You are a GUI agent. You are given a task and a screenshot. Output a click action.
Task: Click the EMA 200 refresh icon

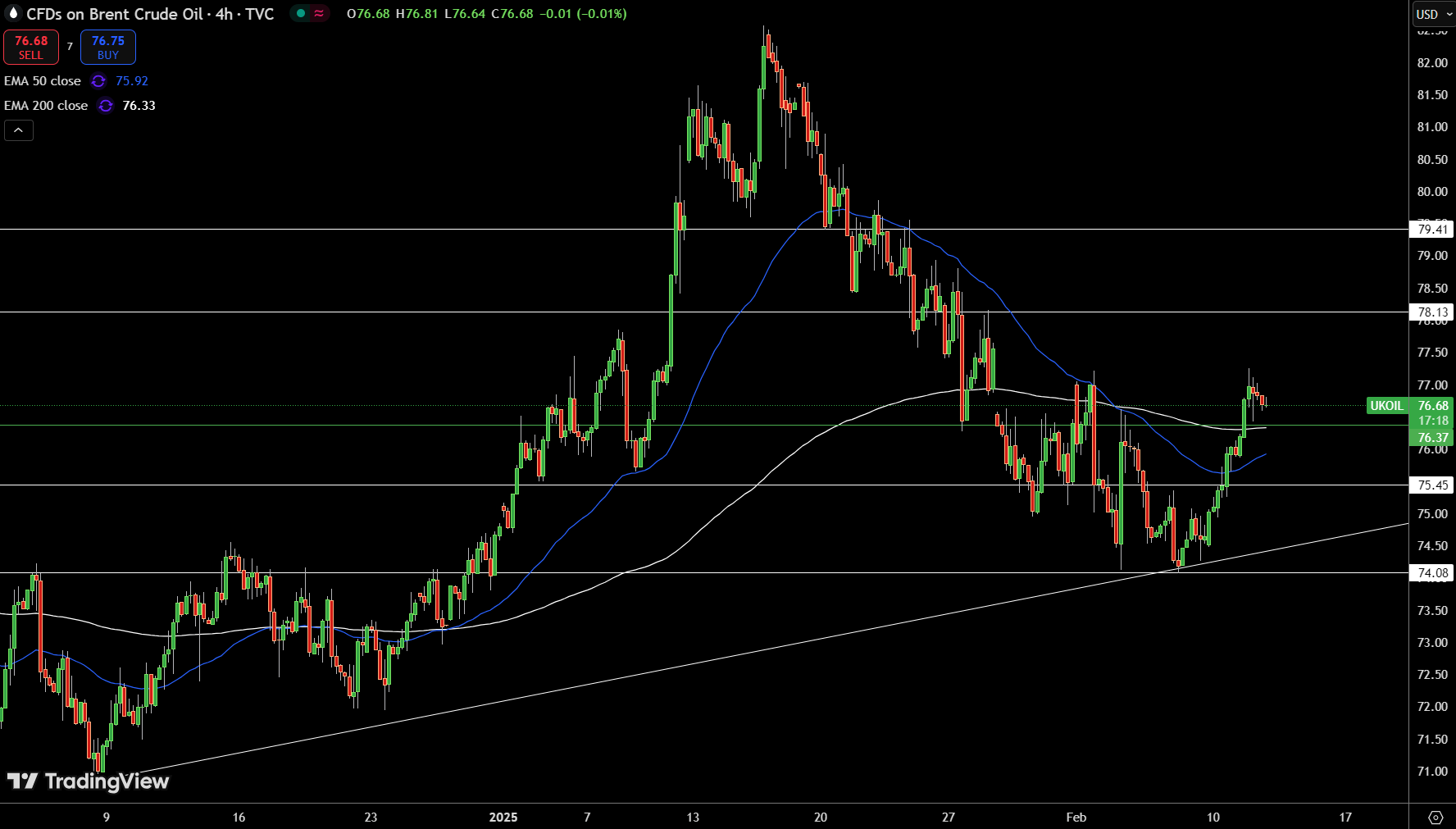coord(106,106)
